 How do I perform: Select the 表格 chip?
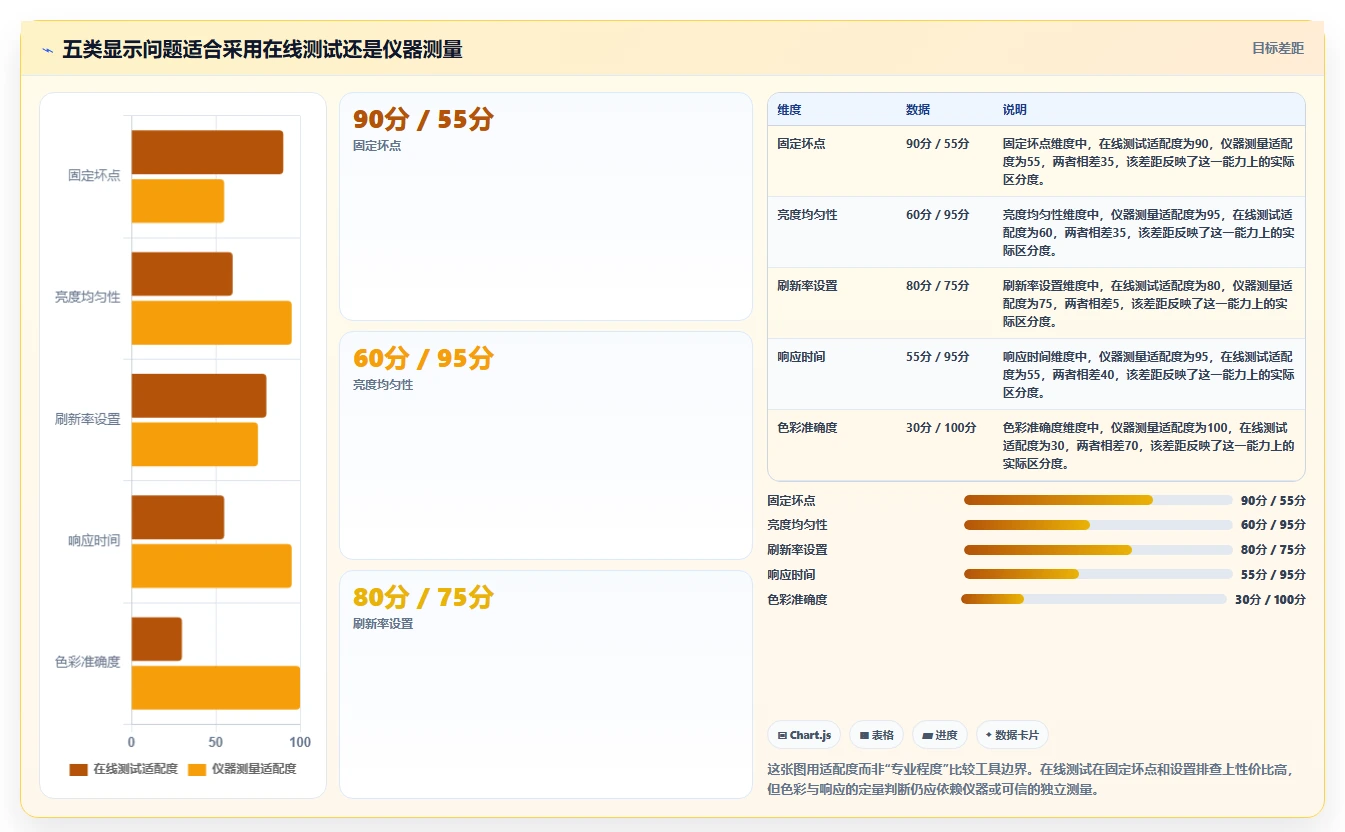coord(876,735)
